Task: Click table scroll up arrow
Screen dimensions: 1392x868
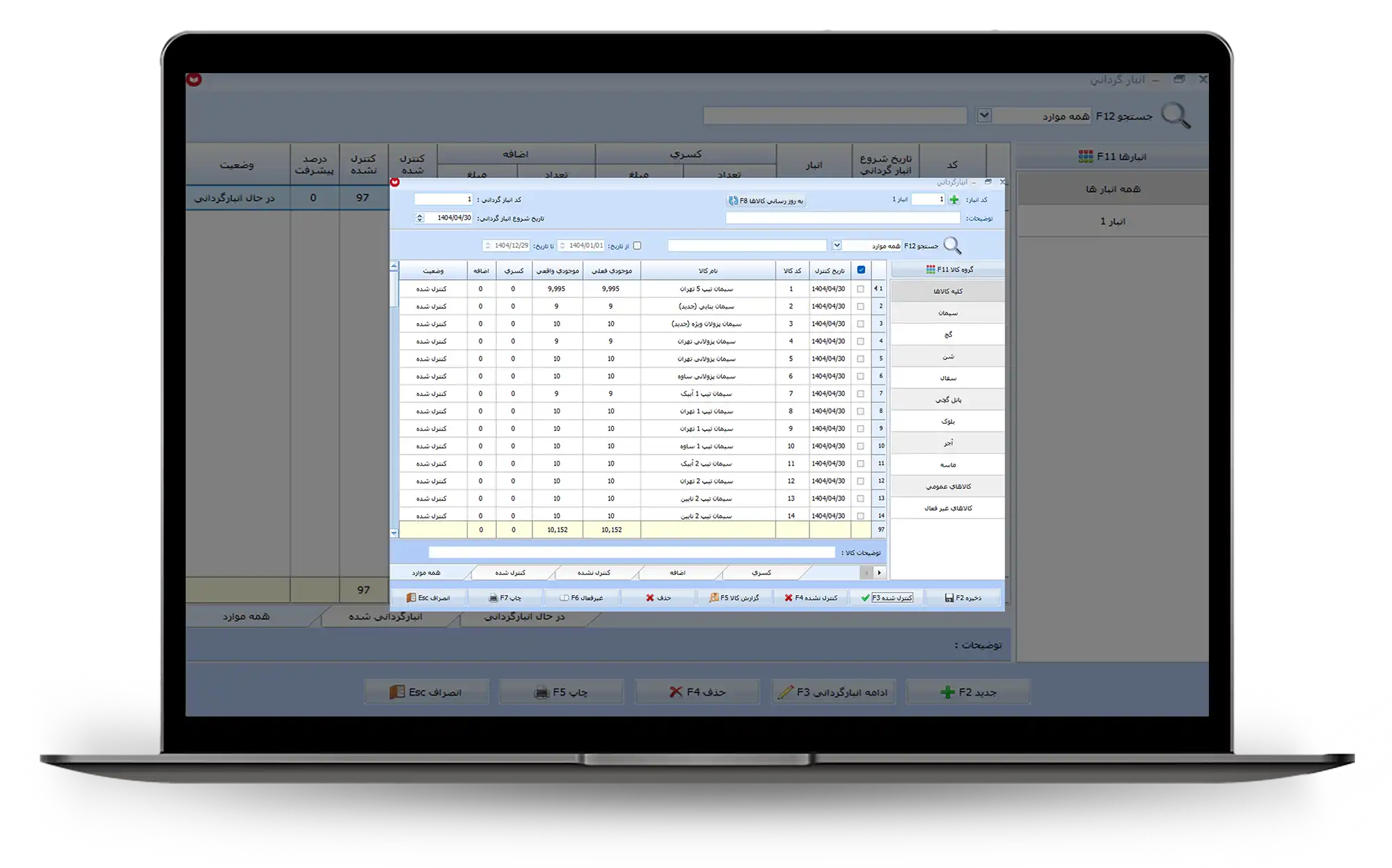Action: pyautogui.click(x=394, y=267)
